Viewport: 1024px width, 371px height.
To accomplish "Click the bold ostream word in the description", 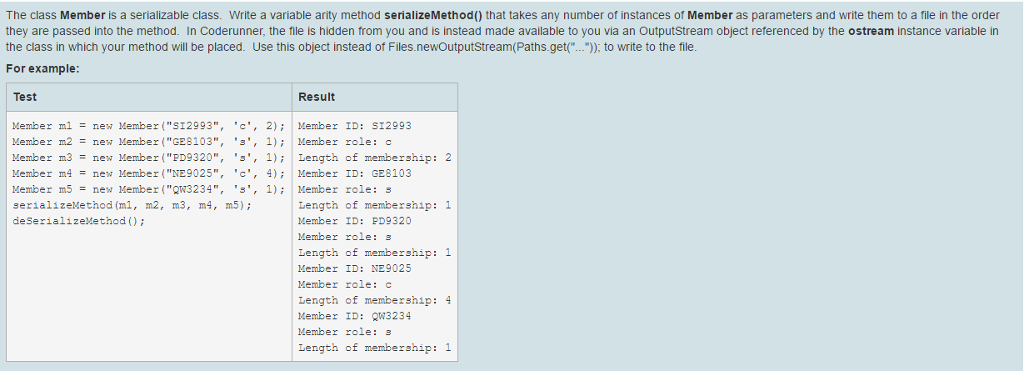I will pos(871,31).
